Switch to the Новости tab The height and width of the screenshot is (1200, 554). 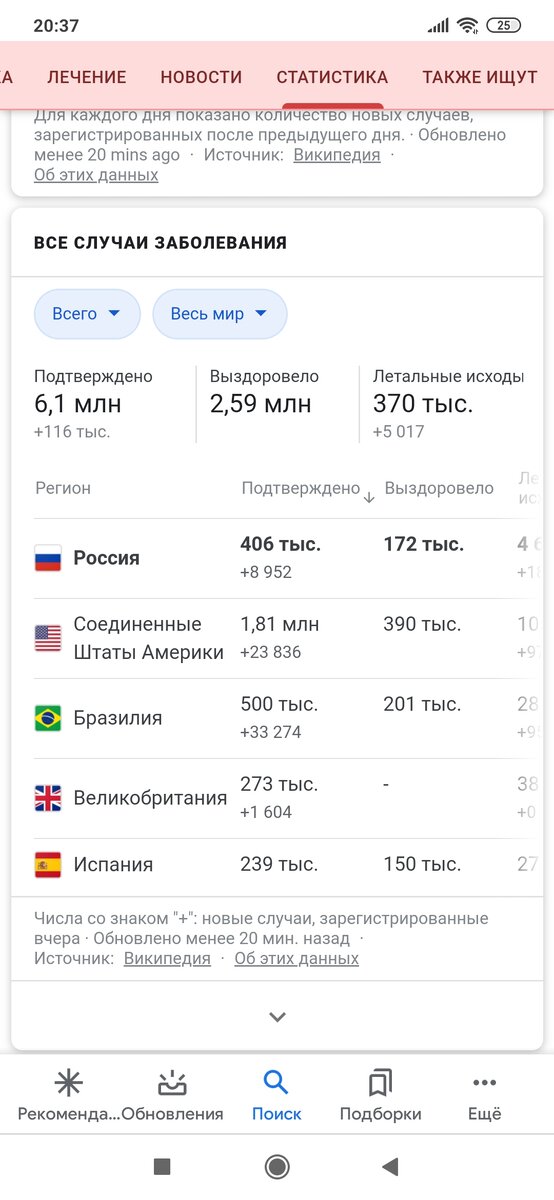pos(201,77)
